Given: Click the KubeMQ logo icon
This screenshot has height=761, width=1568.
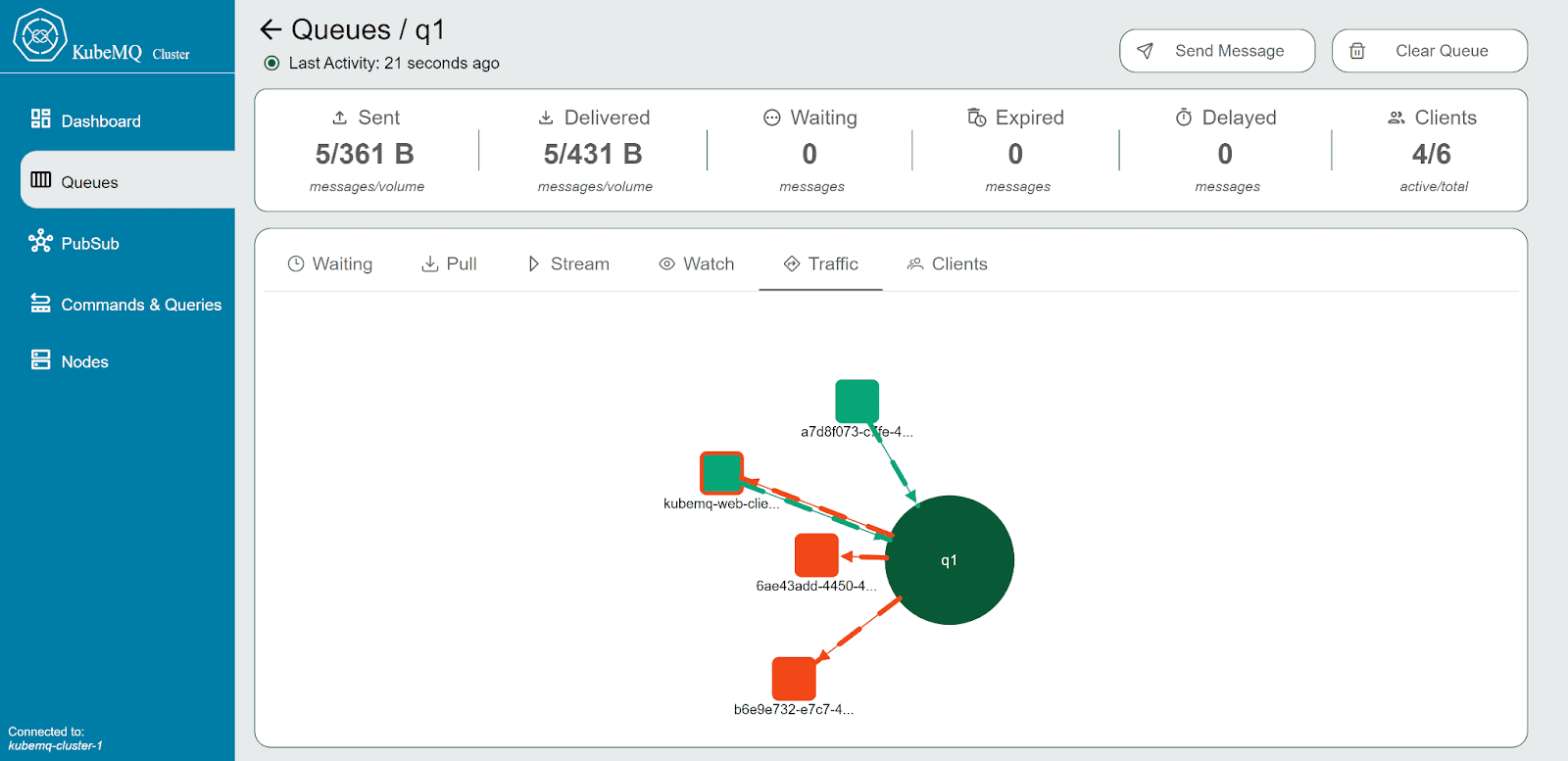Looking at the screenshot, I should (x=39, y=35).
